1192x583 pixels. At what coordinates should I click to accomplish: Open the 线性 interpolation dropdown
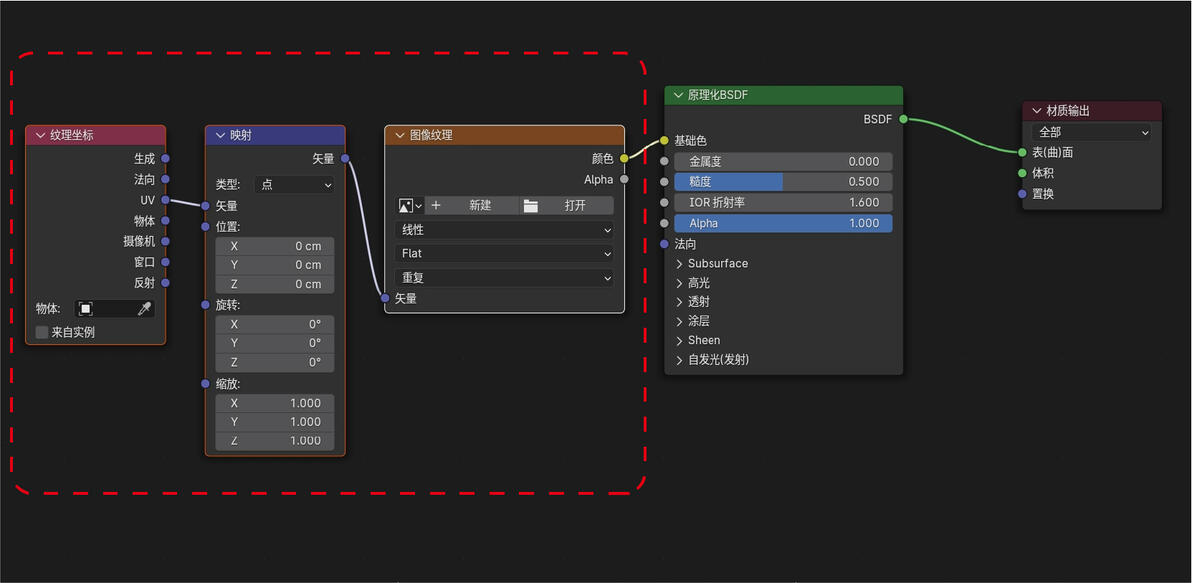(x=504, y=230)
